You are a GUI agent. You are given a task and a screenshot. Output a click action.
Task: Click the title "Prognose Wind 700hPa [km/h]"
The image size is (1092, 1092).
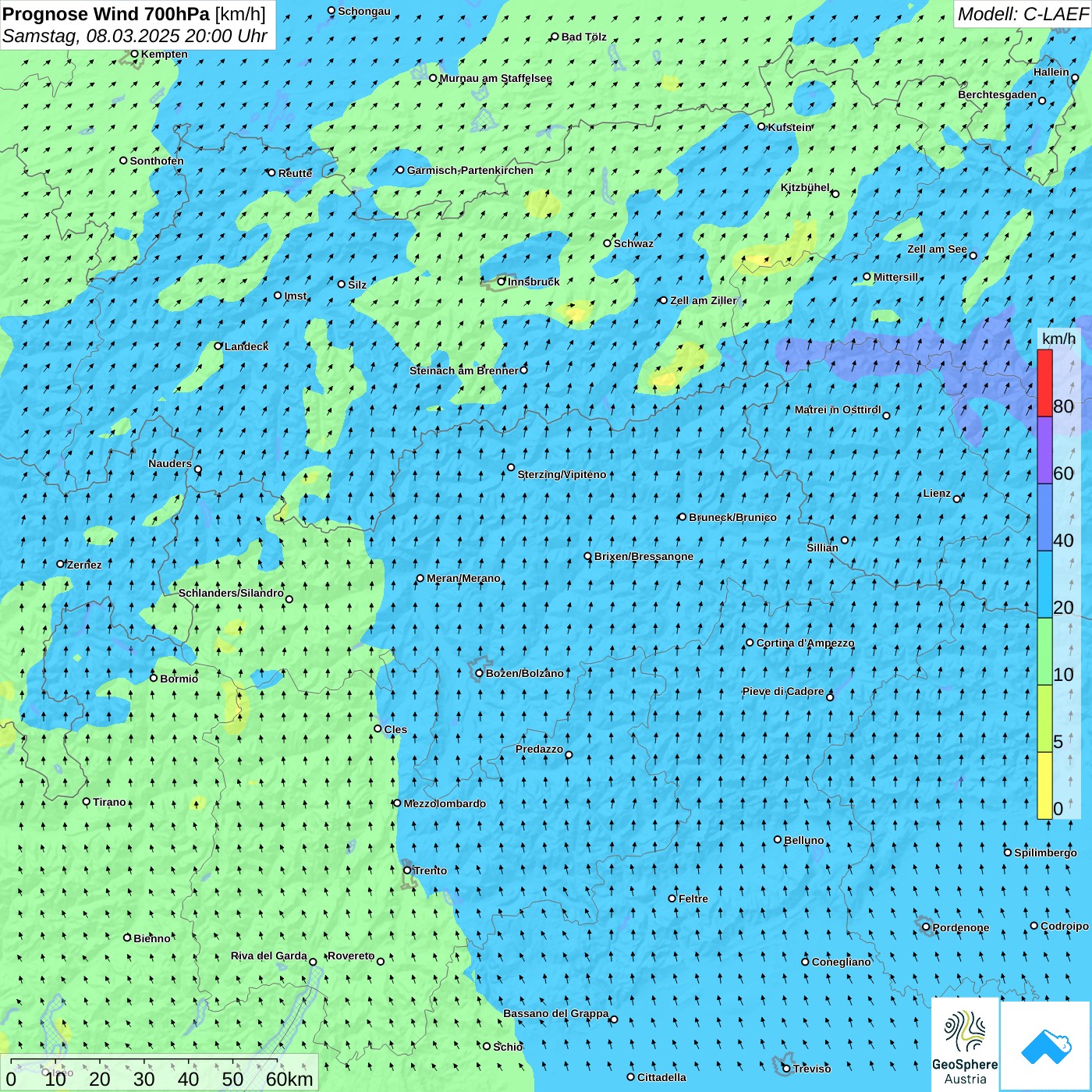point(134,13)
